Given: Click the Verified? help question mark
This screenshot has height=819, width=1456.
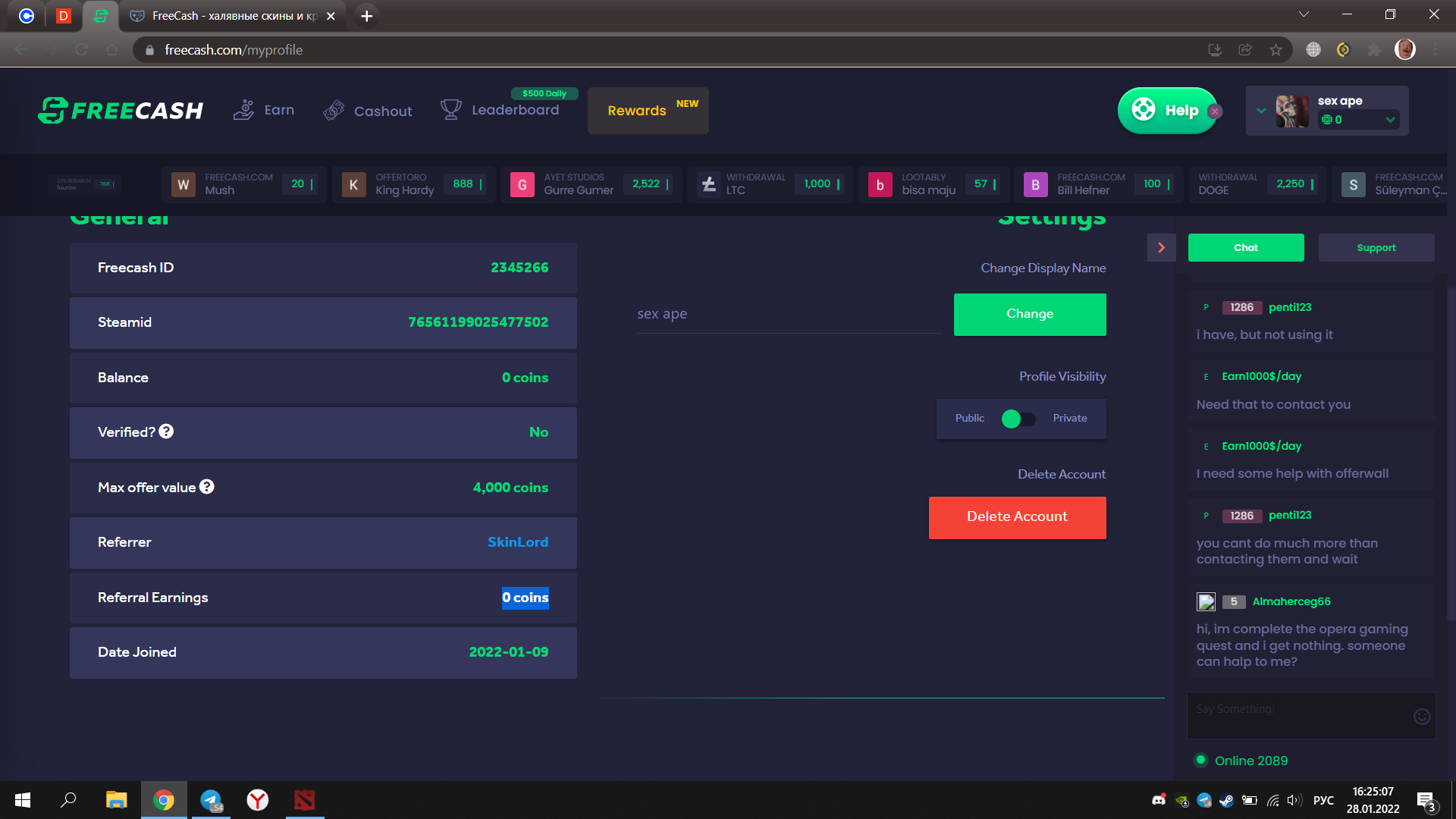Looking at the screenshot, I should [166, 431].
